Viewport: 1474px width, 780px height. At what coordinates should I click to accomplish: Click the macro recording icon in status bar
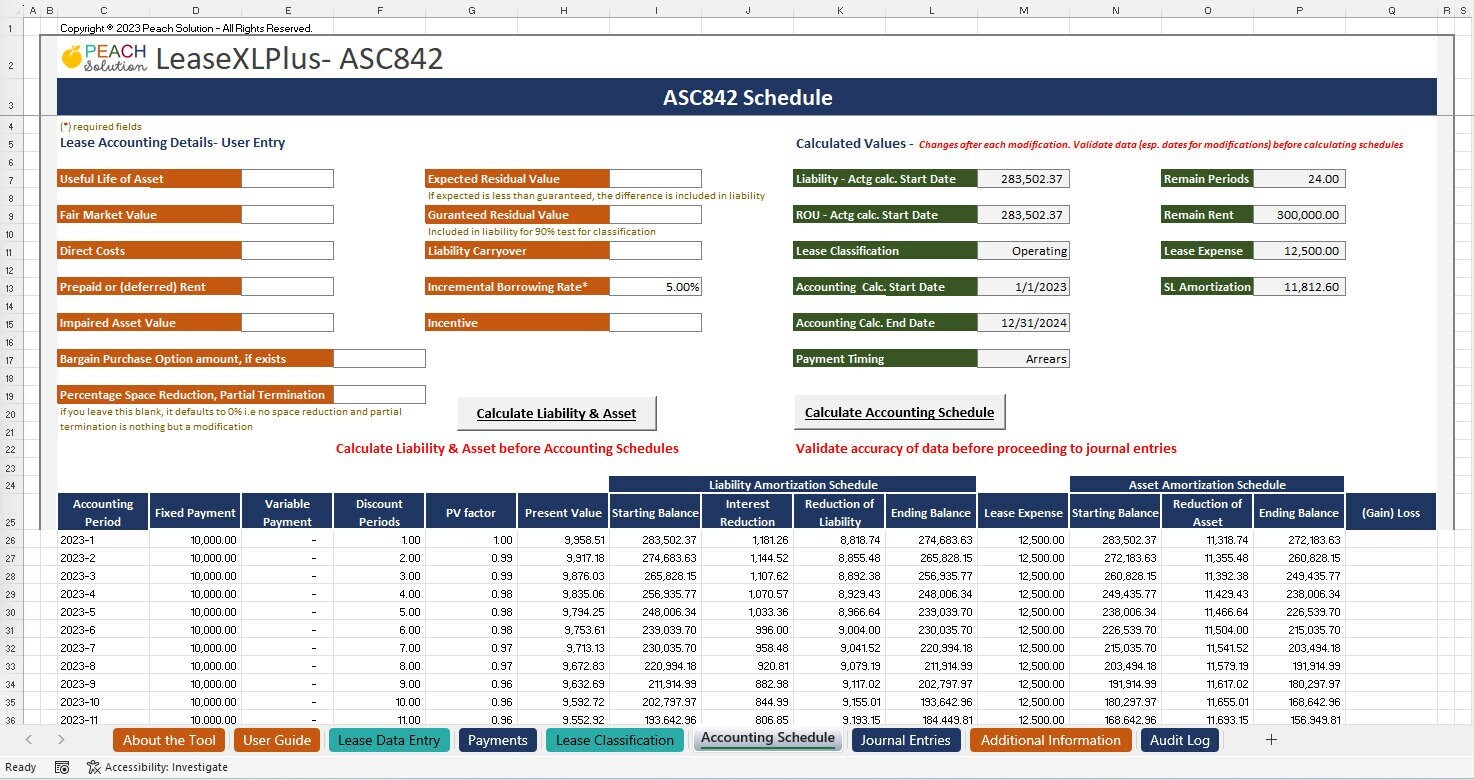62,767
